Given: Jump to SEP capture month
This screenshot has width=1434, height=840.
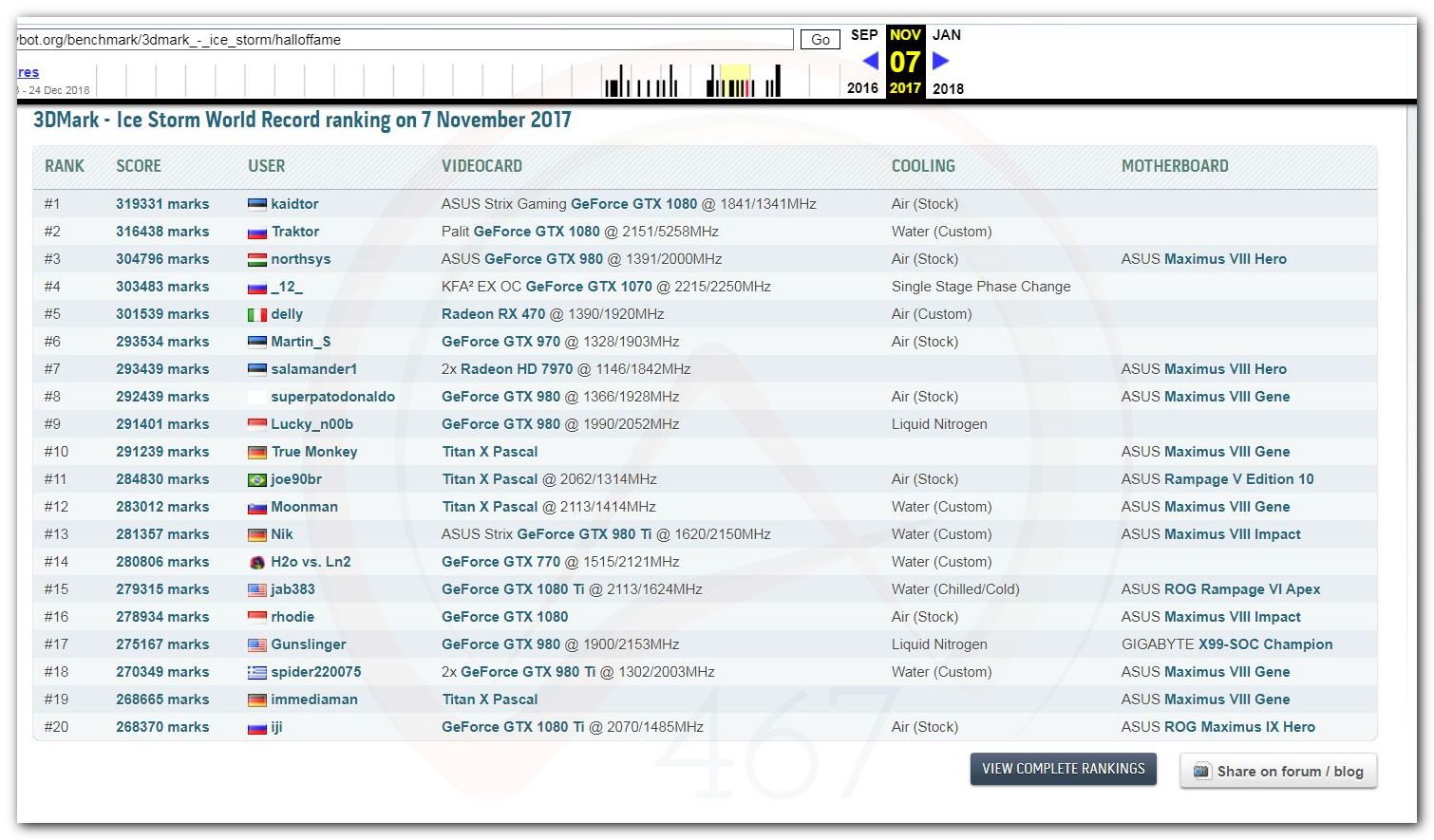Looking at the screenshot, I should coord(863,35).
